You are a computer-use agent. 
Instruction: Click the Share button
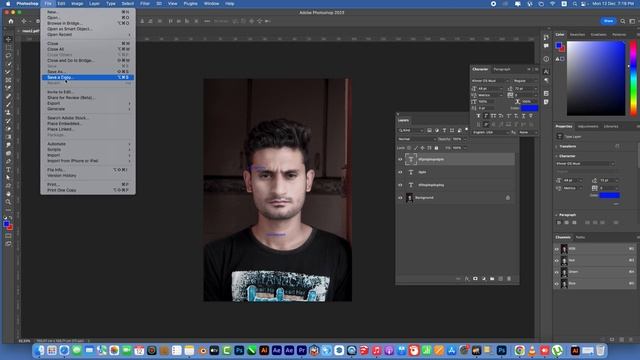[608, 21]
